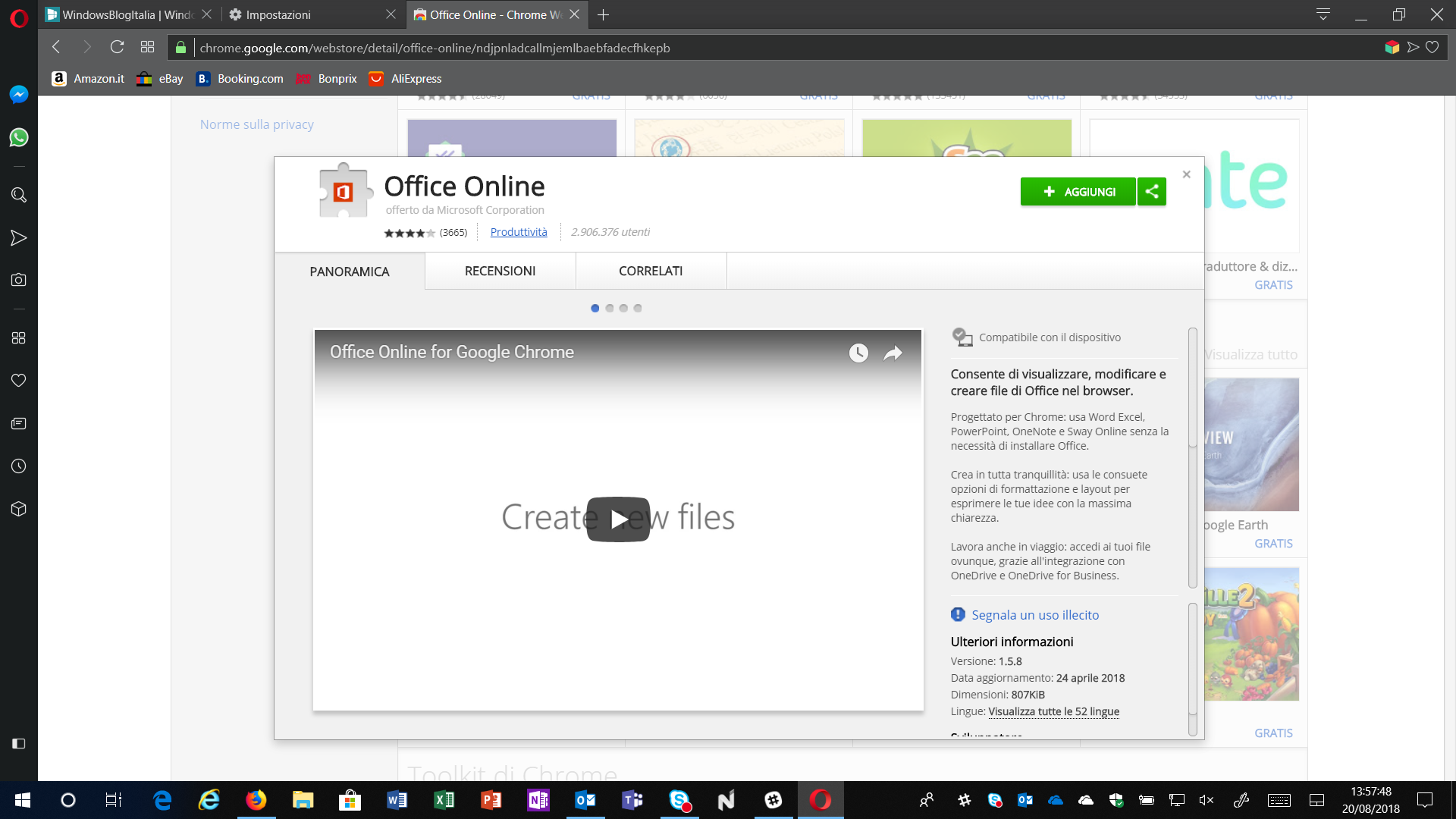This screenshot has height=819, width=1456.
Task: Open Messenger in Opera sidebar
Action: coord(19,94)
